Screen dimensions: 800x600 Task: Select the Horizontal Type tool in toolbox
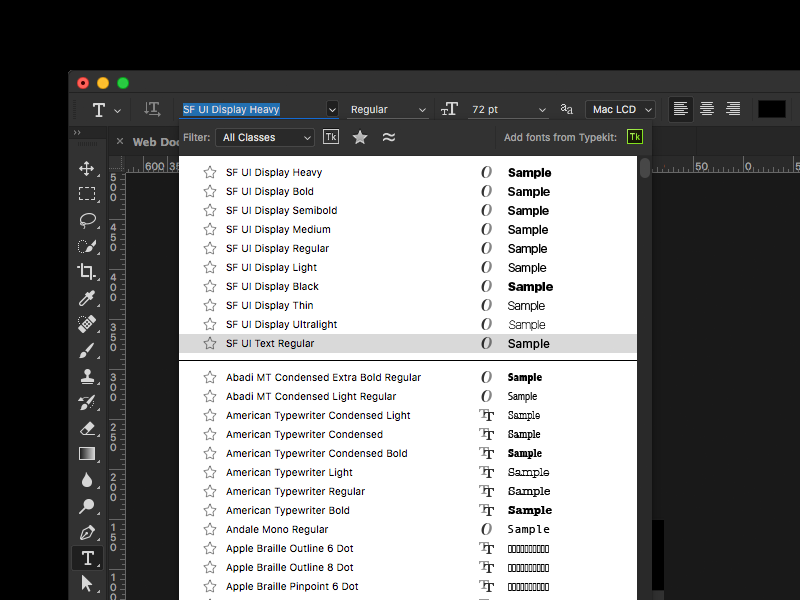click(87, 558)
